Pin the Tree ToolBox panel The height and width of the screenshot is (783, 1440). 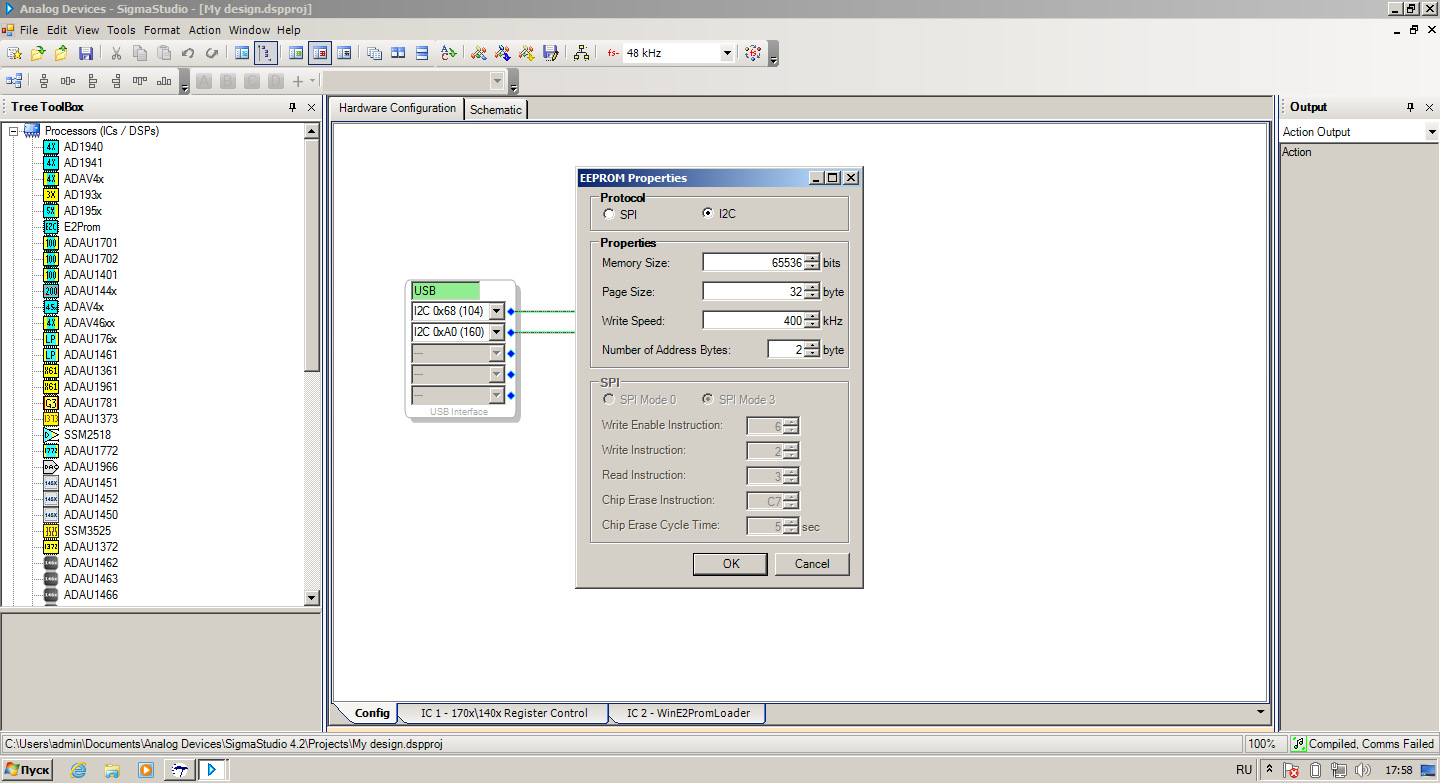[x=293, y=107]
